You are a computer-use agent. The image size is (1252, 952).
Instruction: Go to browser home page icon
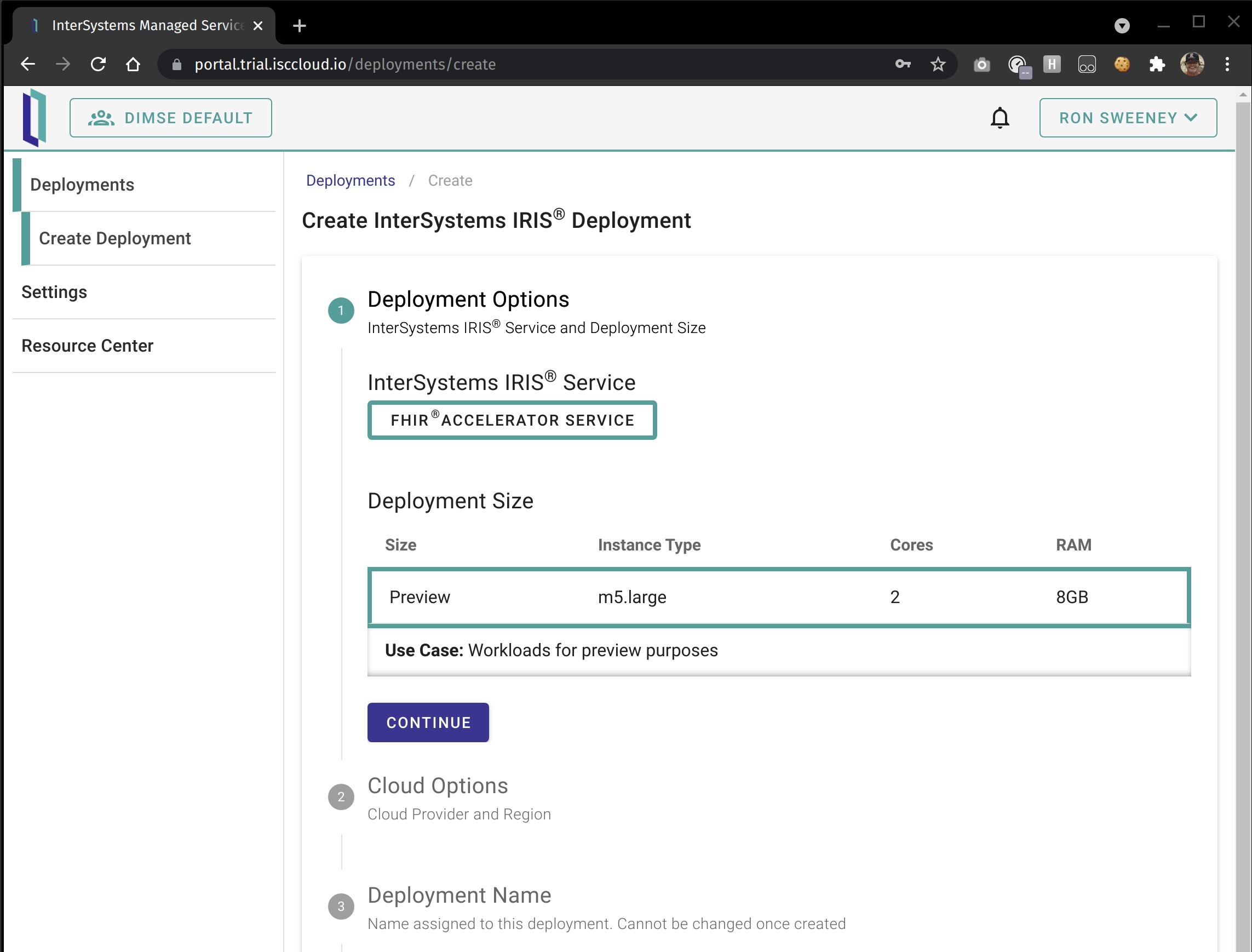[x=133, y=64]
